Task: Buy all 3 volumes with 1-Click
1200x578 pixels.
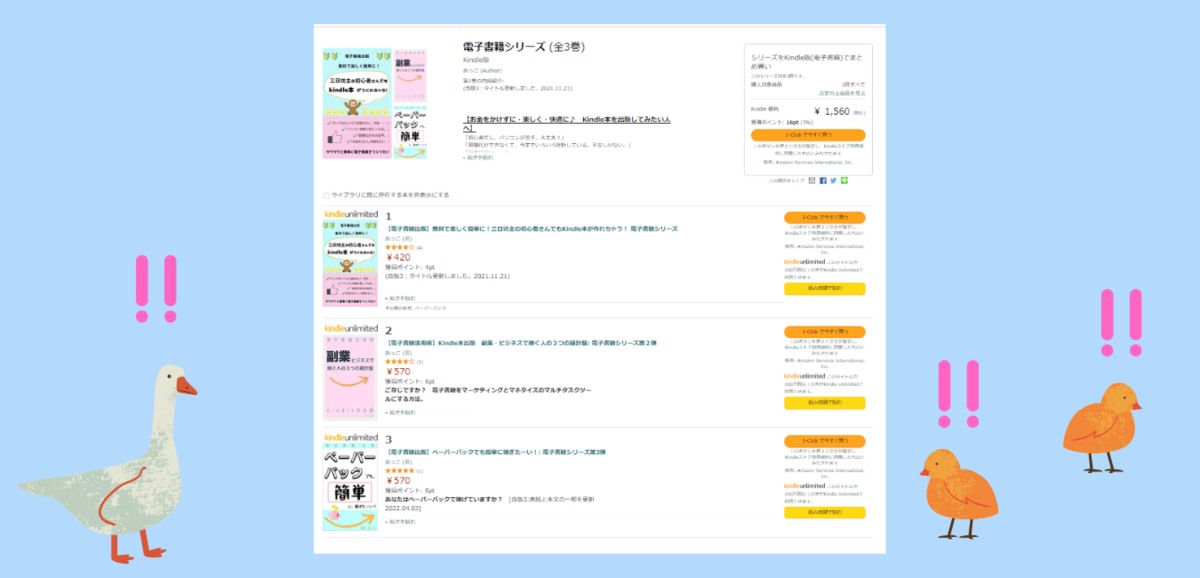Action: tap(808, 134)
